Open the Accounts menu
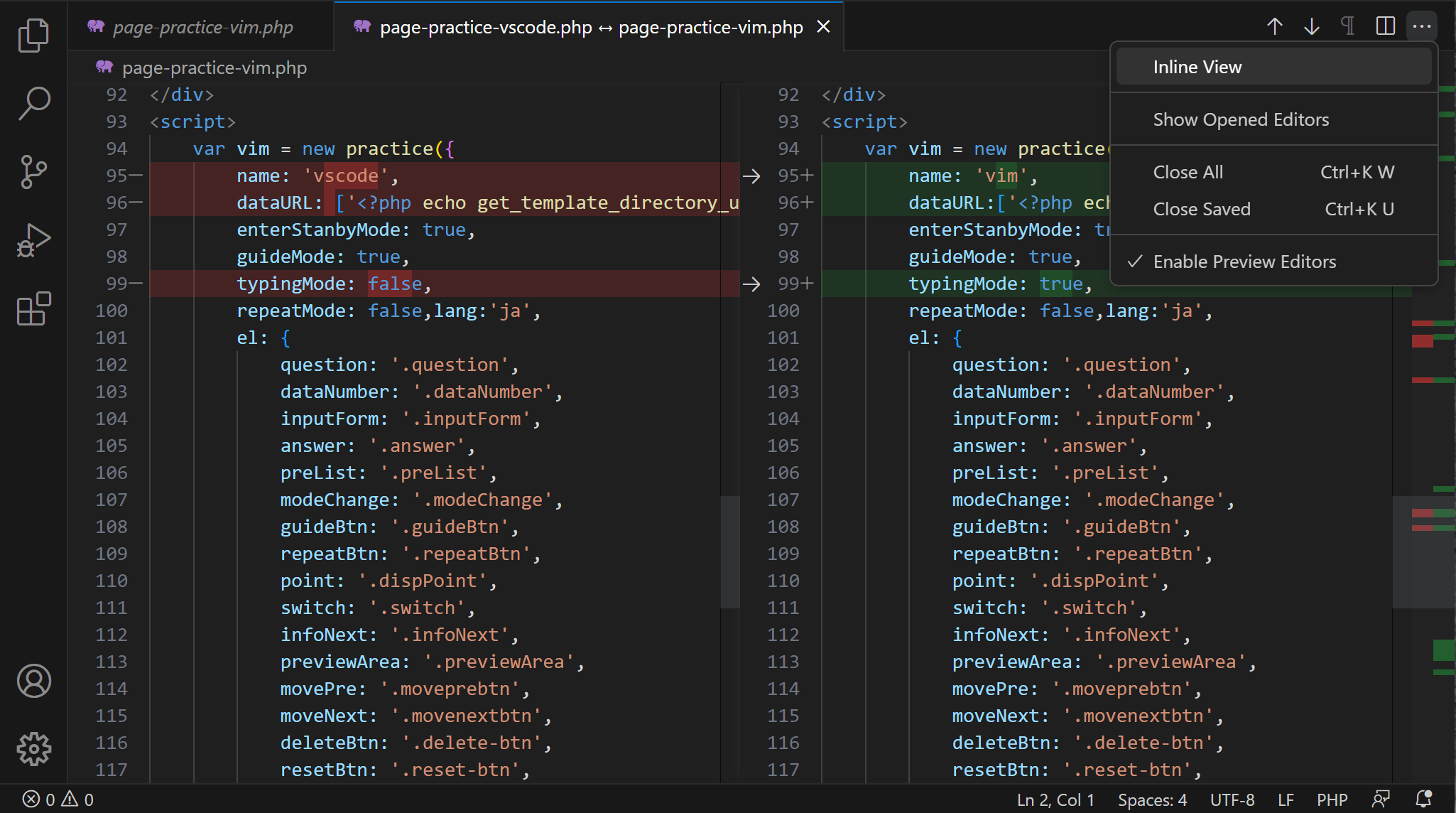The height and width of the screenshot is (813, 1456). coord(33,681)
